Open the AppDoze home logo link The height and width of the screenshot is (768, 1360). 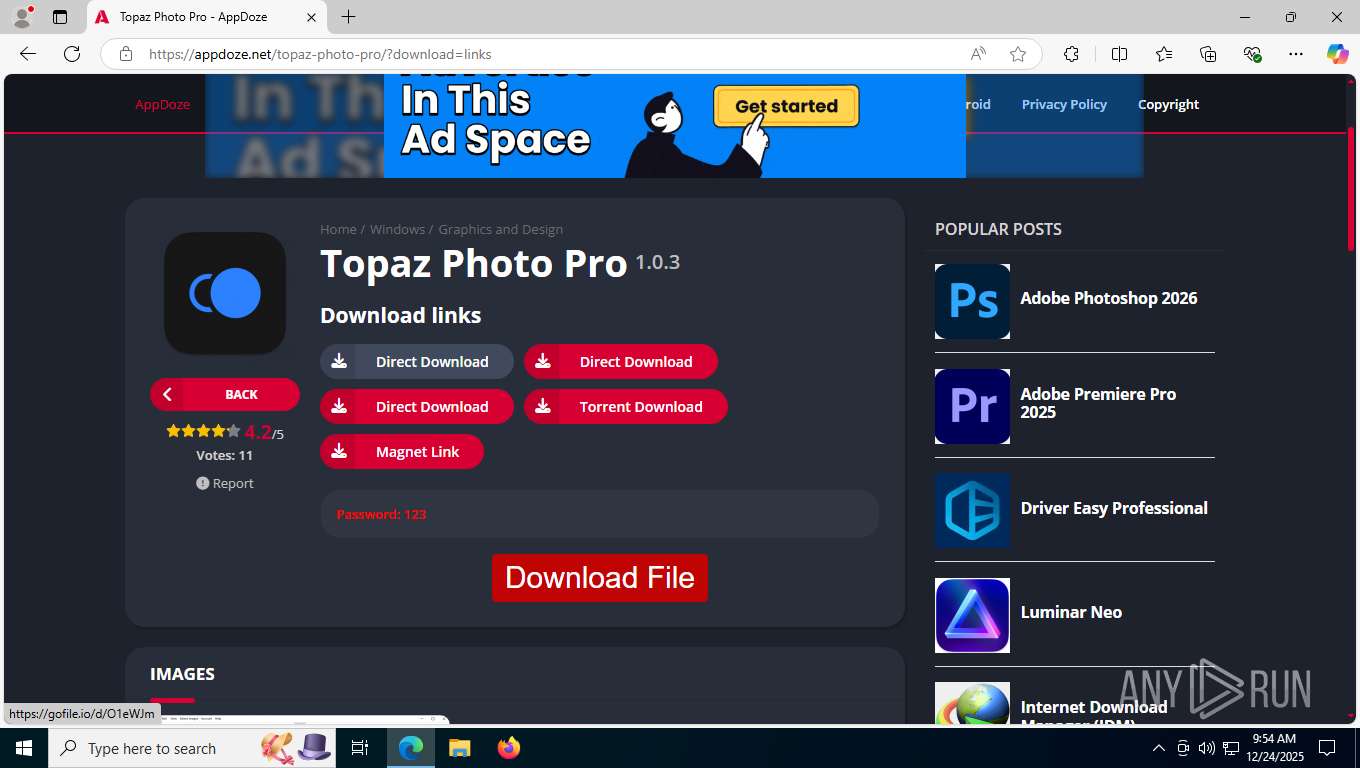tap(162, 104)
